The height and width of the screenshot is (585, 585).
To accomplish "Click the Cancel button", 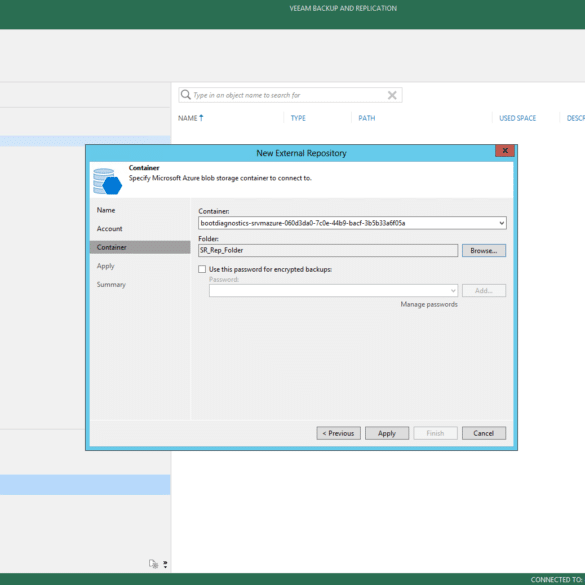I will tap(484, 433).
